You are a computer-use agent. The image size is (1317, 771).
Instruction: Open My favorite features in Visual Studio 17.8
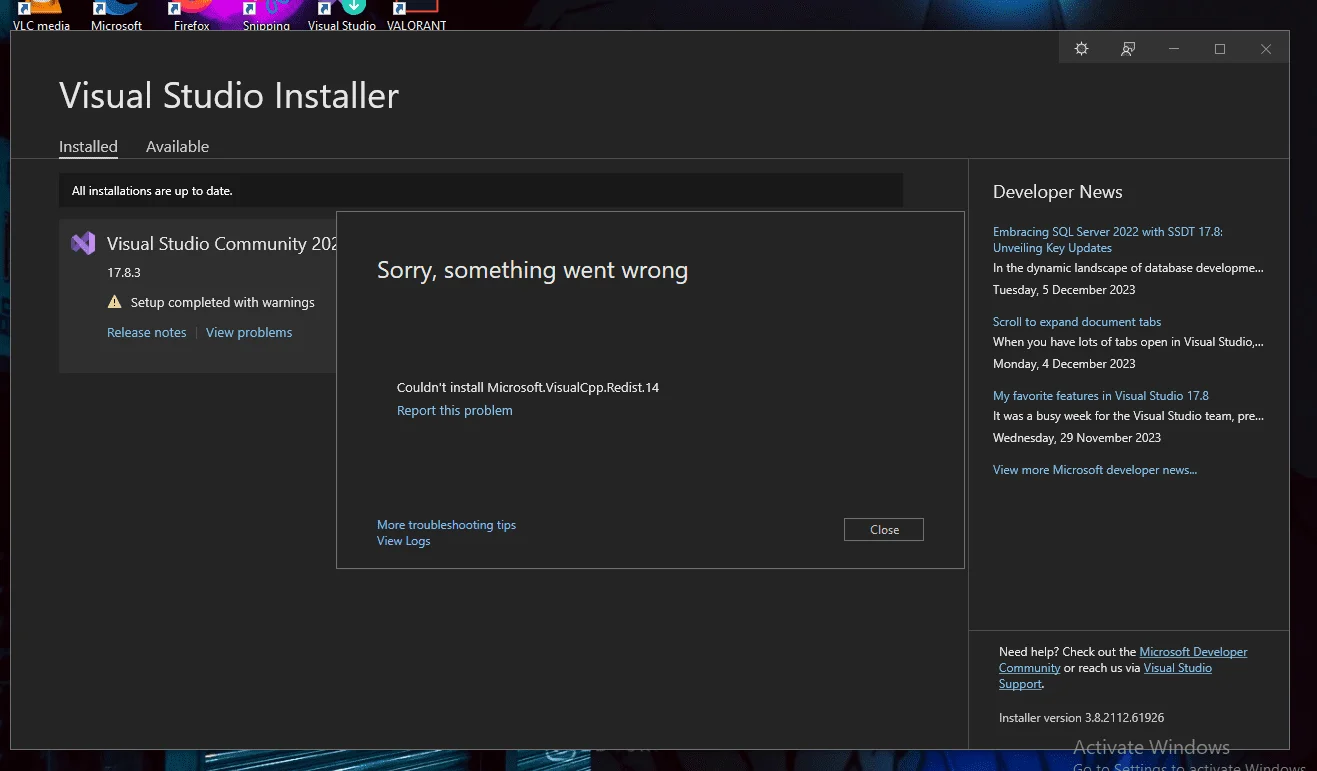tap(1101, 396)
